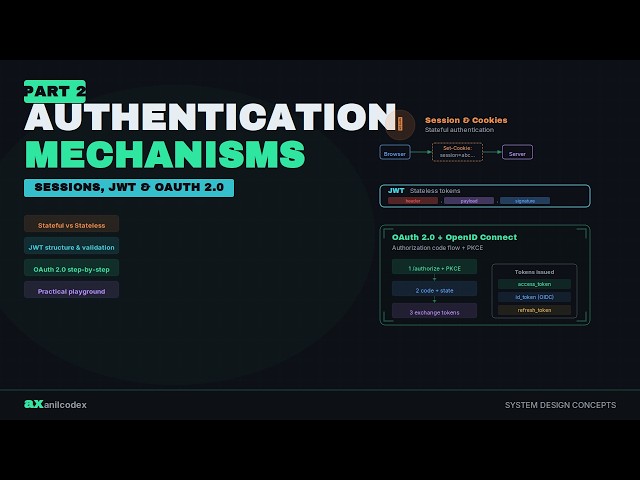This screenshot has height=480, width=640.
Task: Click the red header segment of JWT
Action: click(413, 201)
